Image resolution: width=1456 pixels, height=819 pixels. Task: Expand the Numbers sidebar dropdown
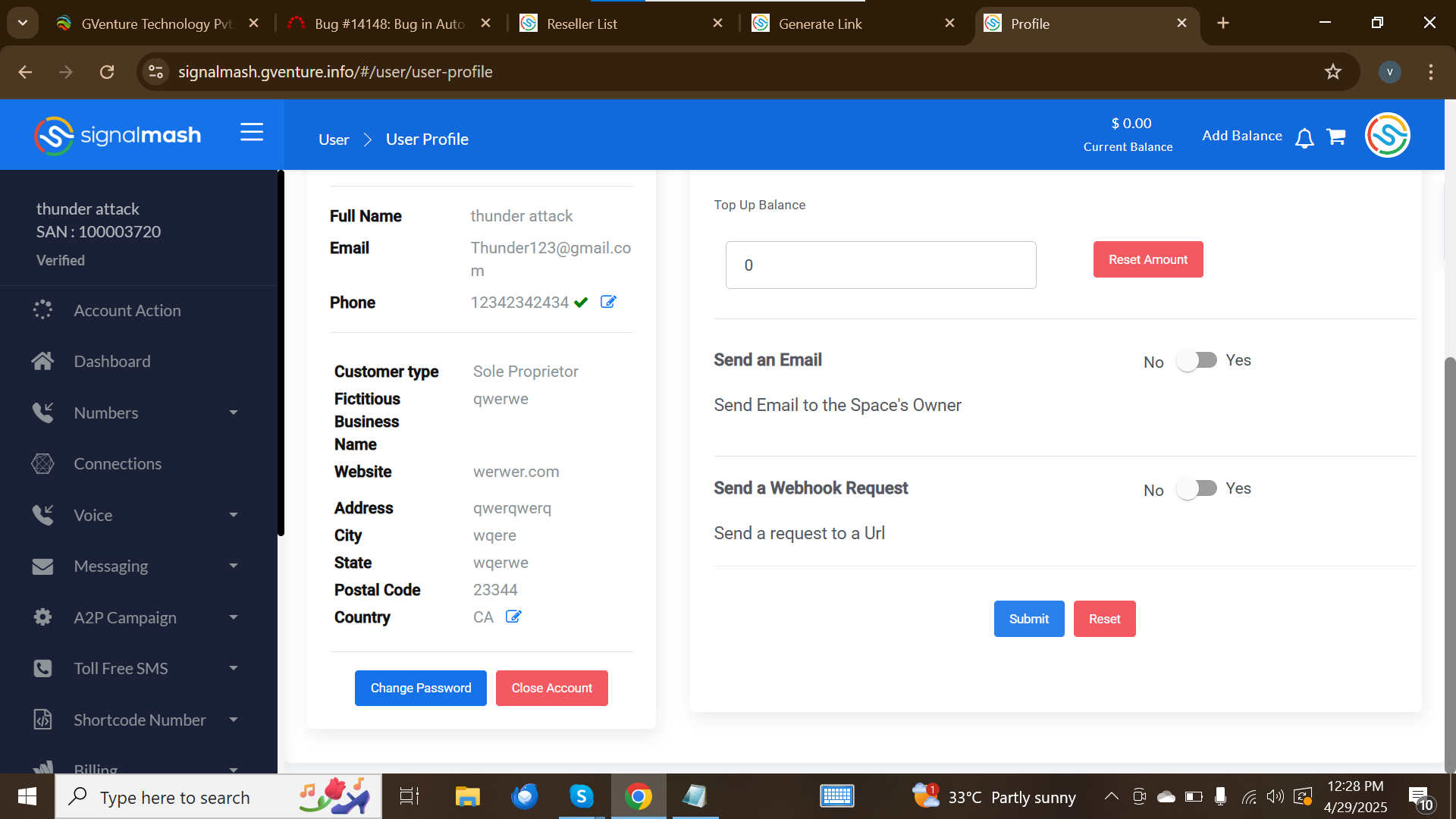click(234, 413)
